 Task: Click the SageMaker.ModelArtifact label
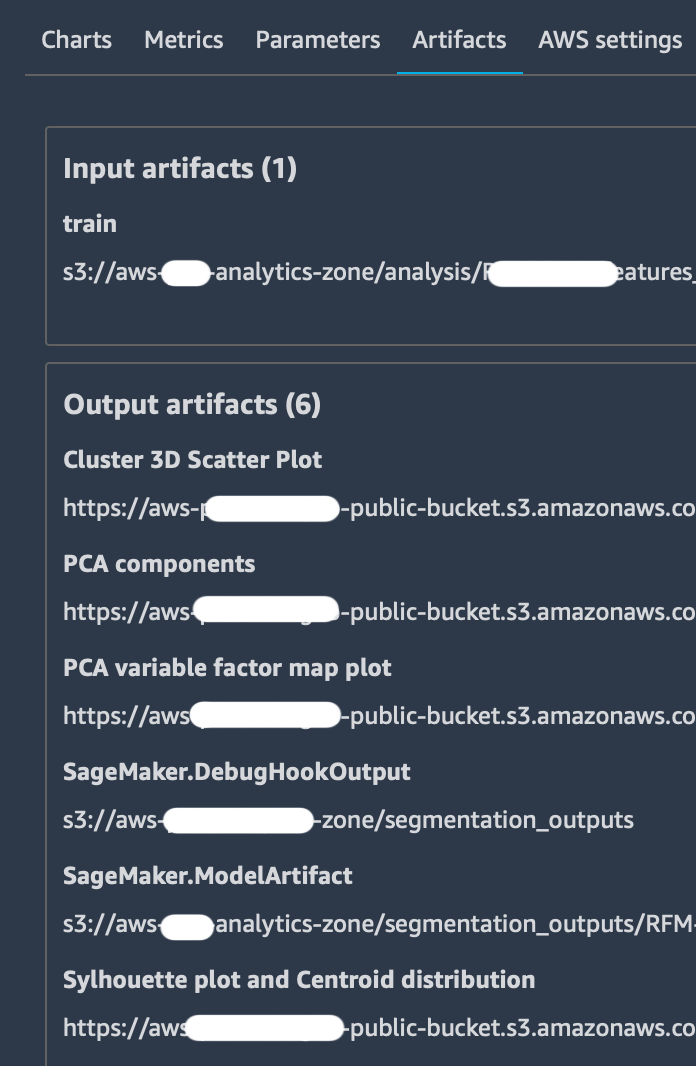point(208,876)
